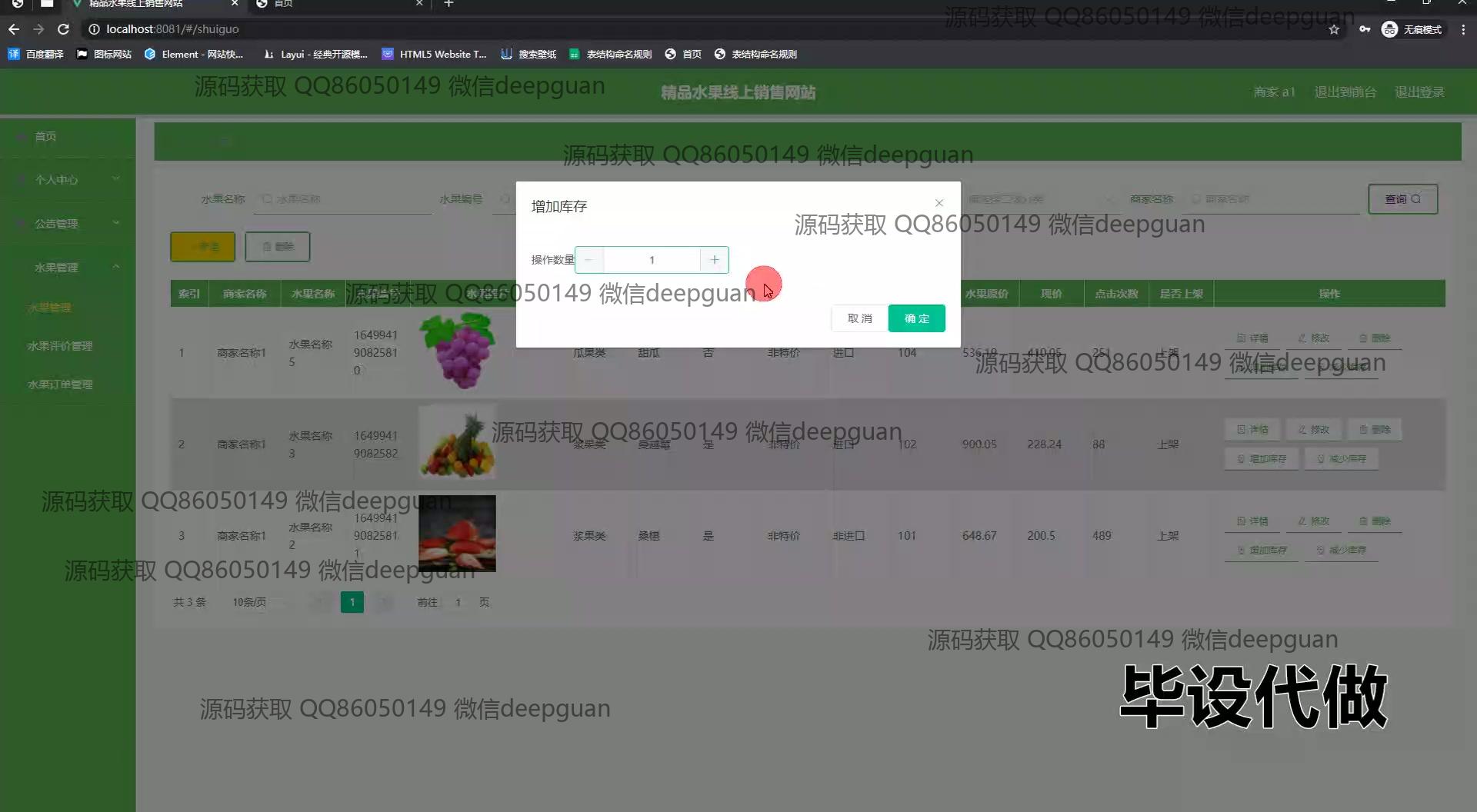Open 详情 for row 1
The height and width of the screenshot is (812, 1477).
coord(1252,338)
